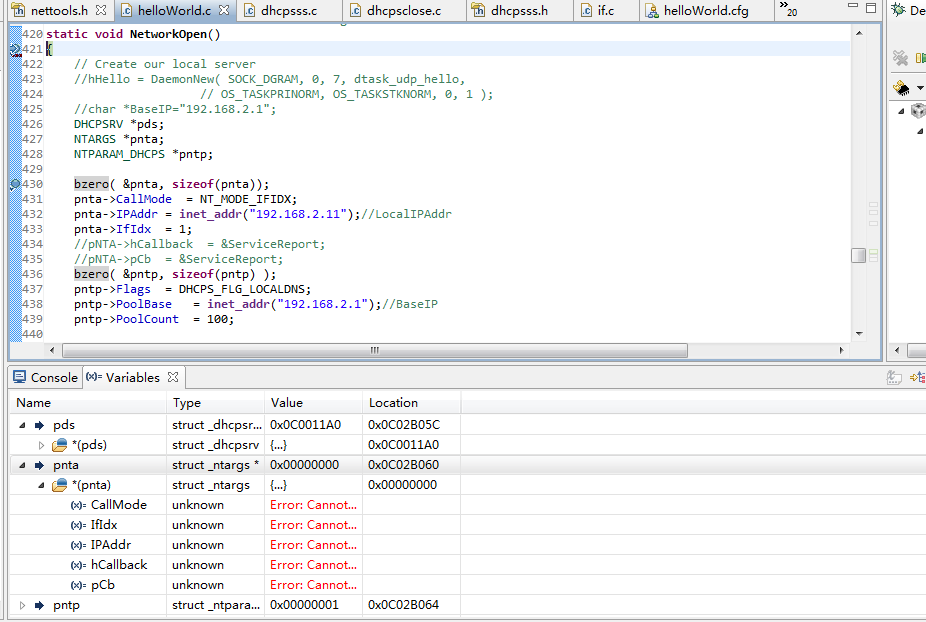Click the (x)= icon beside IPAddr
Image resolution: width=926 pixels, height=622 pixels.
pyautogui.click(x=79, y=546)
